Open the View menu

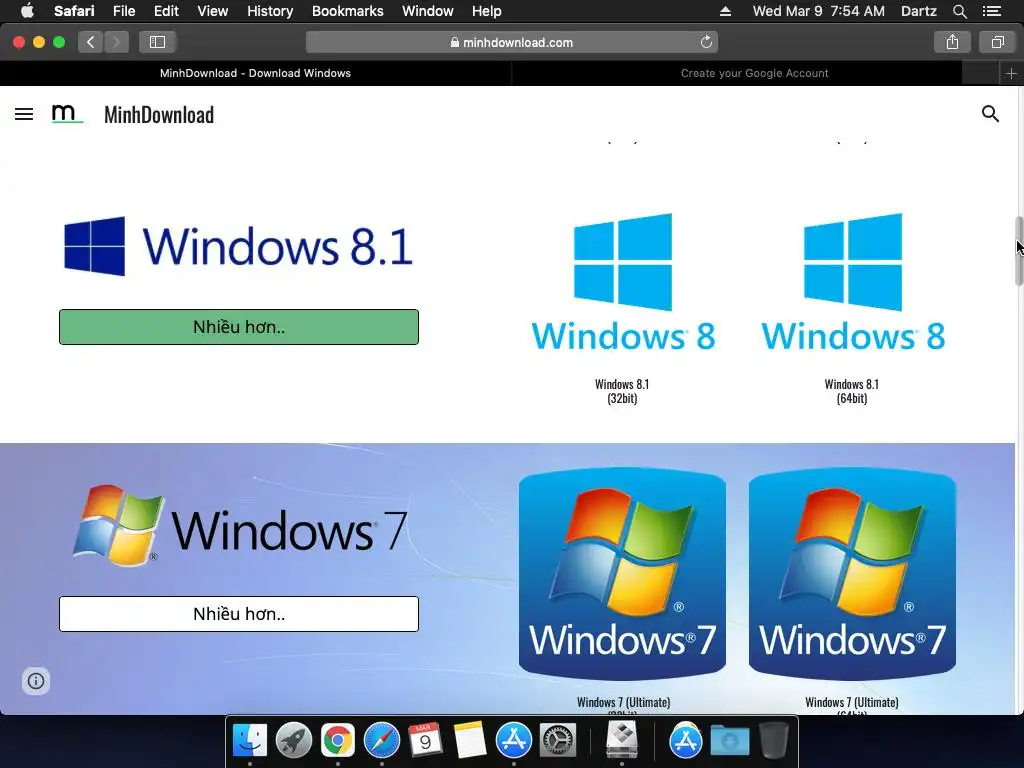pos(213,11)
